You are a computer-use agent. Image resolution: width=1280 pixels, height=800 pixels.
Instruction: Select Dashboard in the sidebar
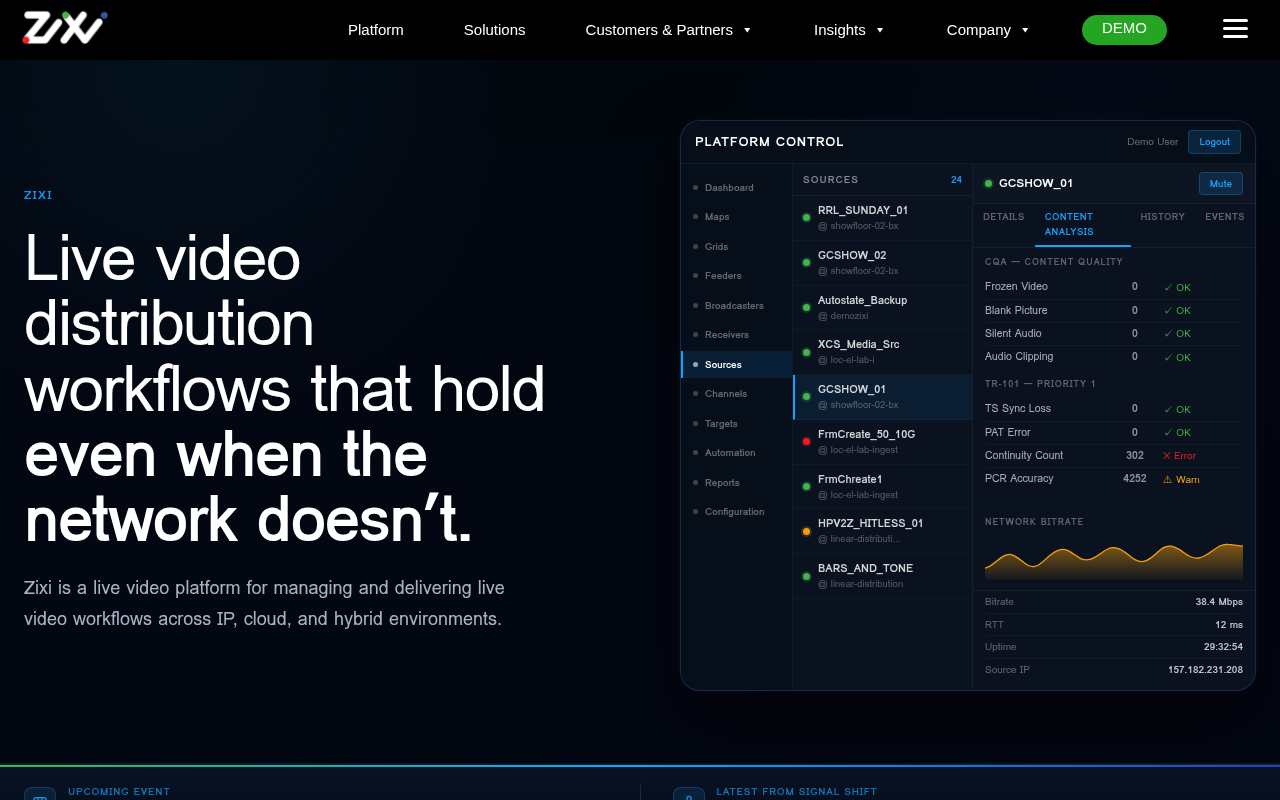pos(737,188)
